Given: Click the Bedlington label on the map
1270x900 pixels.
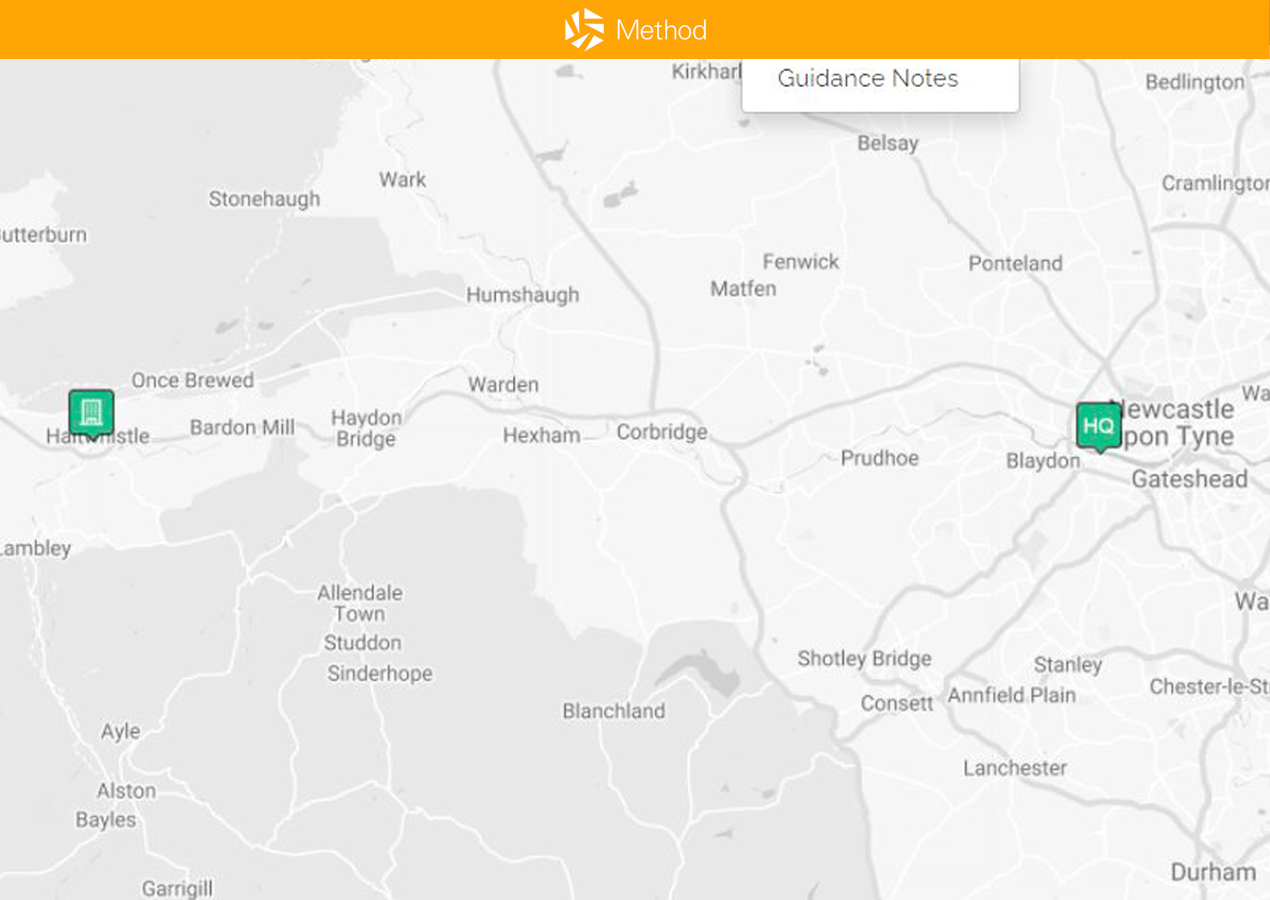Looking at the screenshot, I should coord(1194,82).
